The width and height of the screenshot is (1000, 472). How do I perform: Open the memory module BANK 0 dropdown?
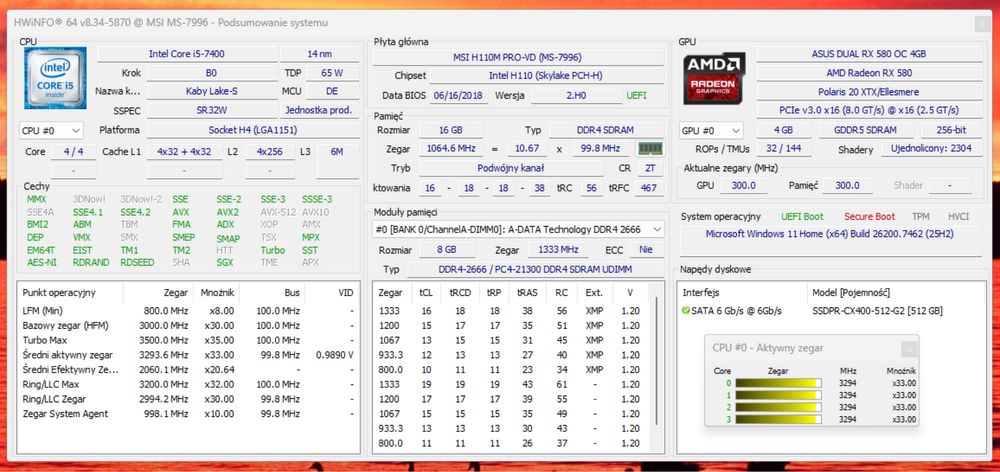coord(518,229)
